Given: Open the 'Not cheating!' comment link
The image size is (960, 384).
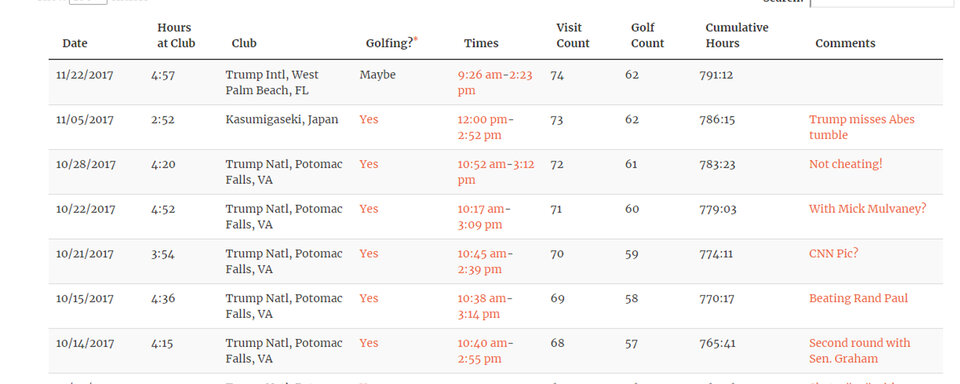Looking at the screenshot, I should 846,164.
